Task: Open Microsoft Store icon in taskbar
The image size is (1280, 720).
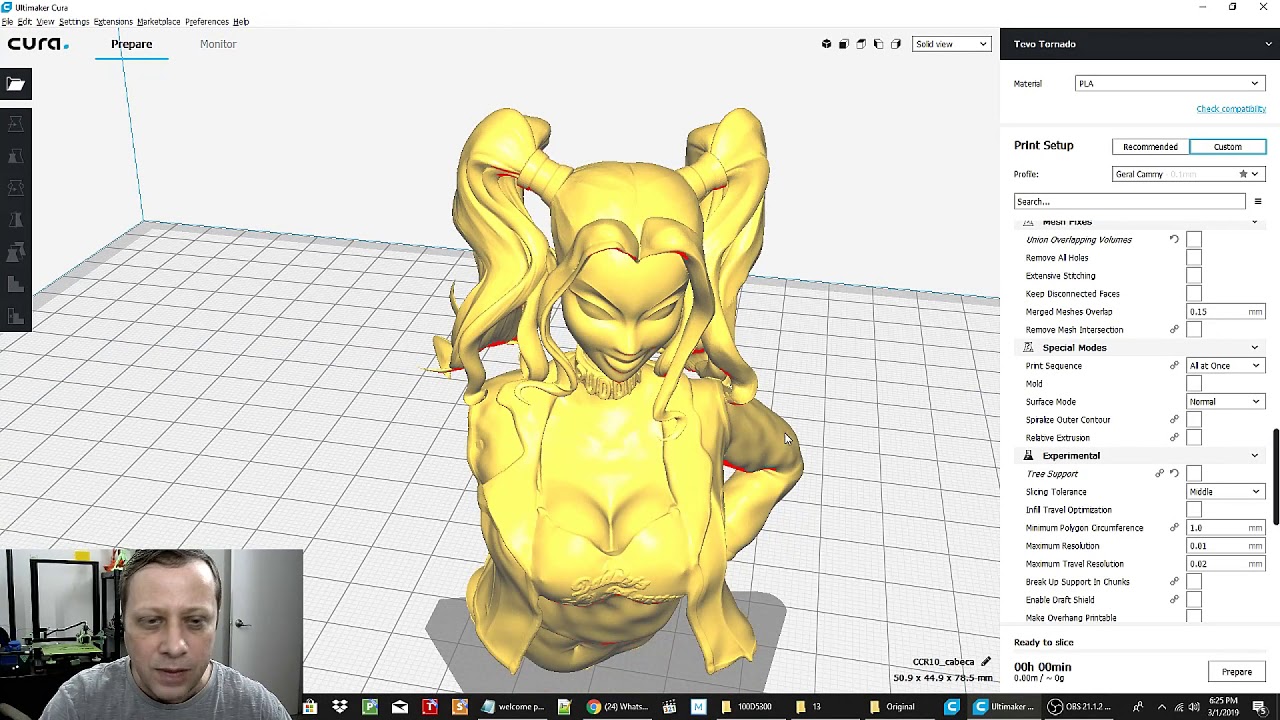Action: pyautogui.click(x=310, y=707)
